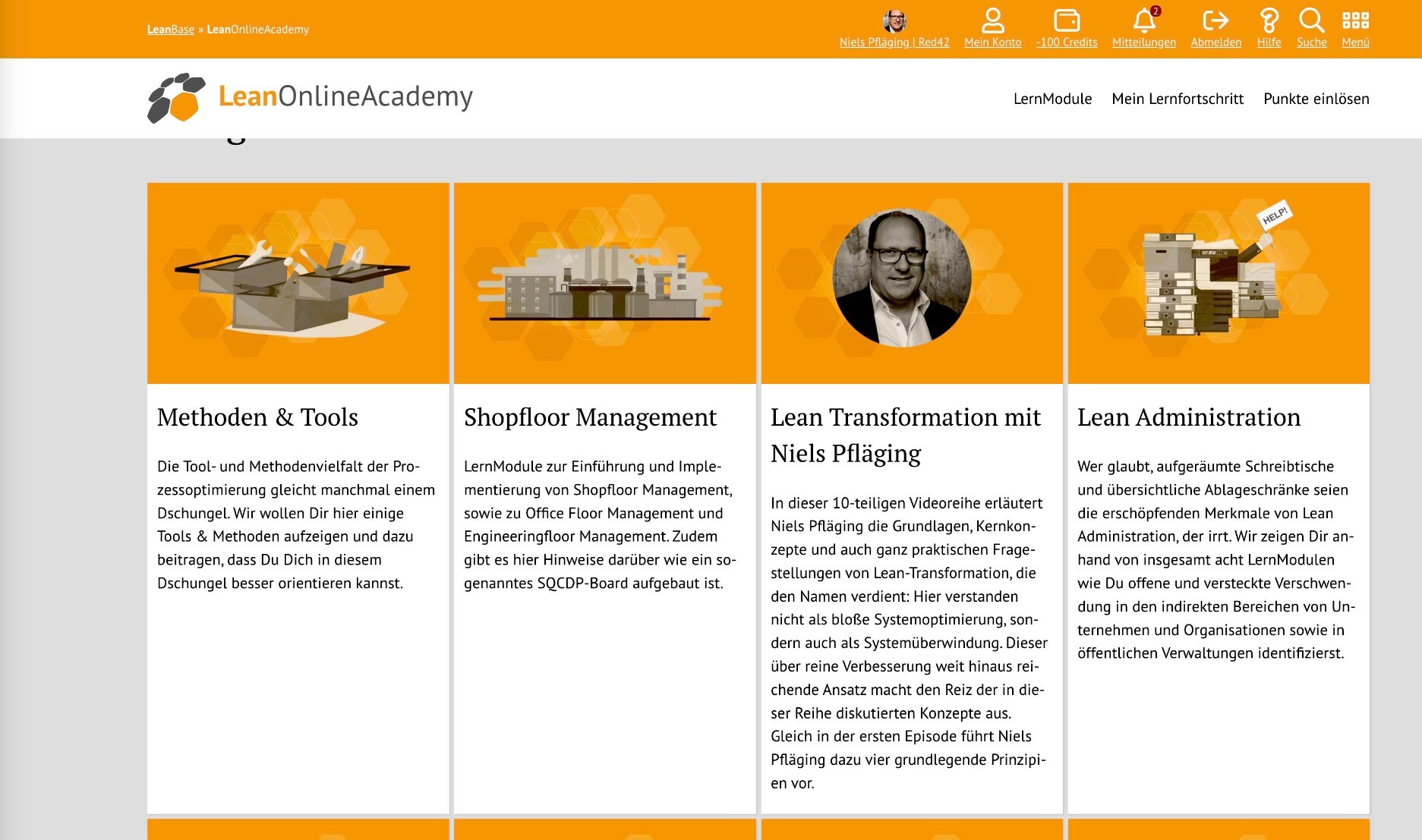Viewport: 1422px width, 840px height.
Task: Click Lean Transformation mit Niels Pfläging heading
Action: 906,435
